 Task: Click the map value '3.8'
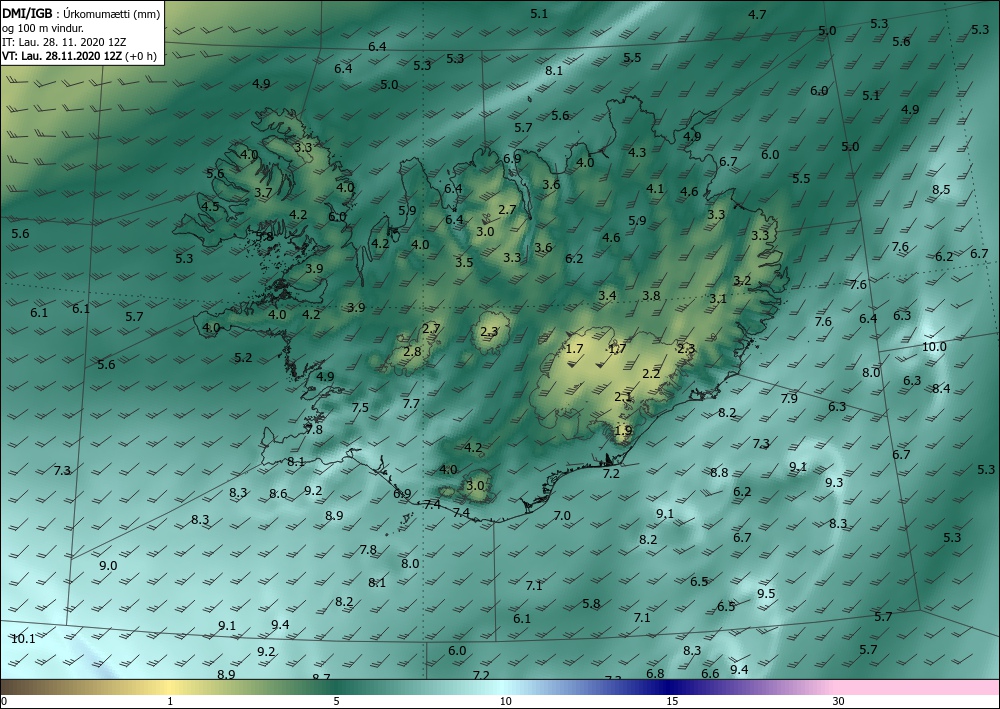point(651,295)
